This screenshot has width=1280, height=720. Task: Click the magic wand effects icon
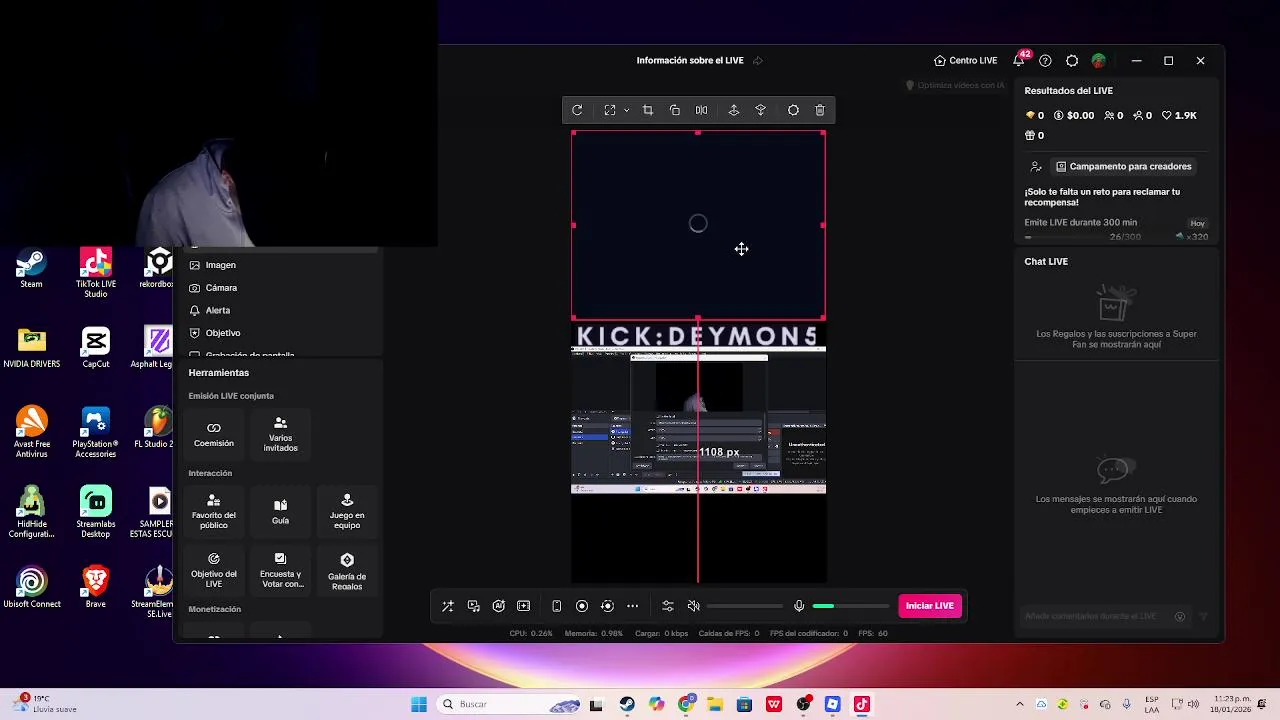click(448, 606)
